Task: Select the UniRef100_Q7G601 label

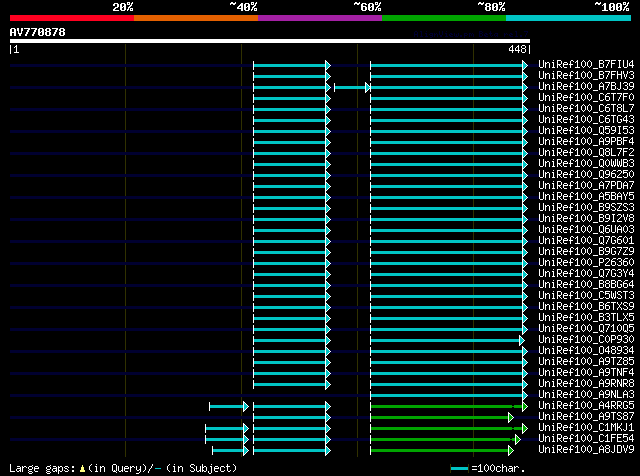Action: click(586, 241)
